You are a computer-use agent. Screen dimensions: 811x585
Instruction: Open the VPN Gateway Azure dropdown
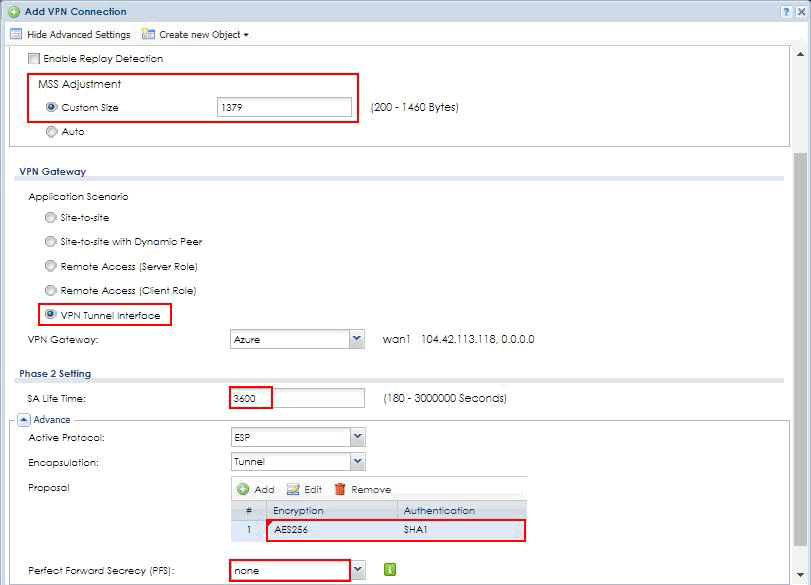(x=356, y=339)
